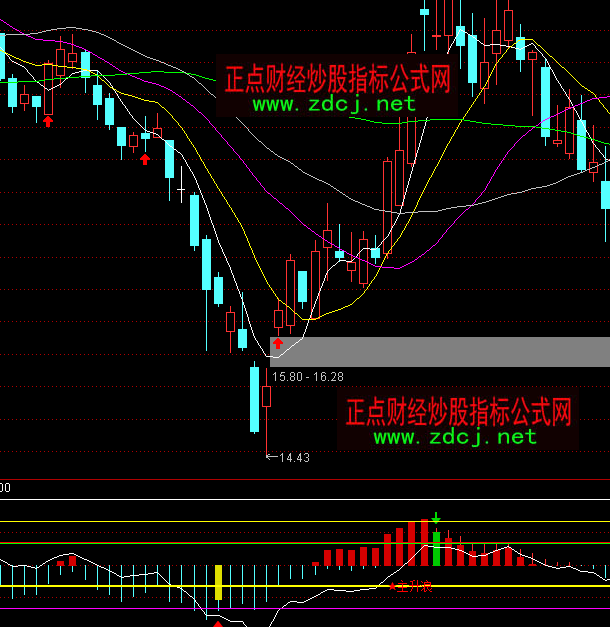Click the red up arrow between the other two
Viewport: 610px width, 627px height.
(x=145, y=158)
